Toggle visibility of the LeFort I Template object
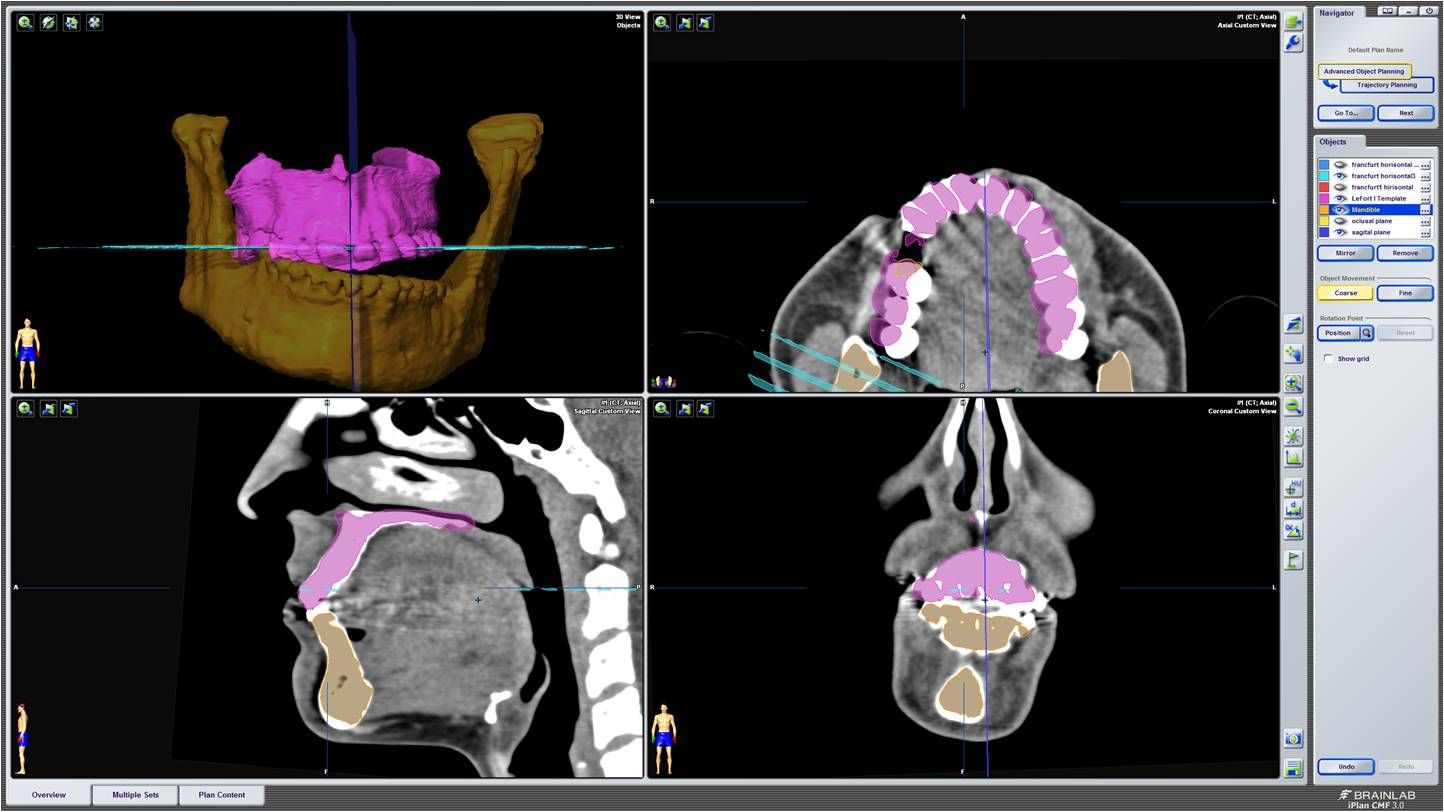 [1340, 199]
